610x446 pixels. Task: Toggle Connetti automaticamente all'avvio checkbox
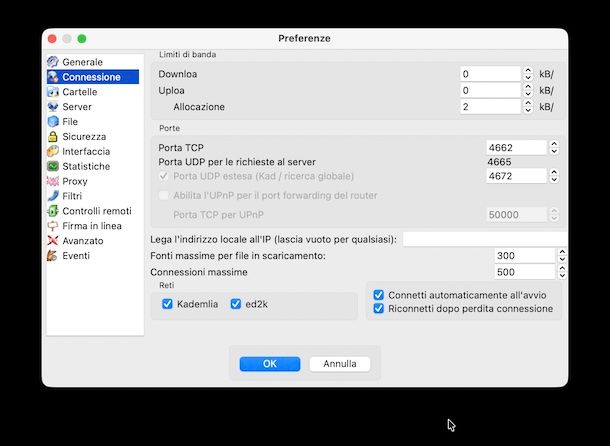point(378,295)
